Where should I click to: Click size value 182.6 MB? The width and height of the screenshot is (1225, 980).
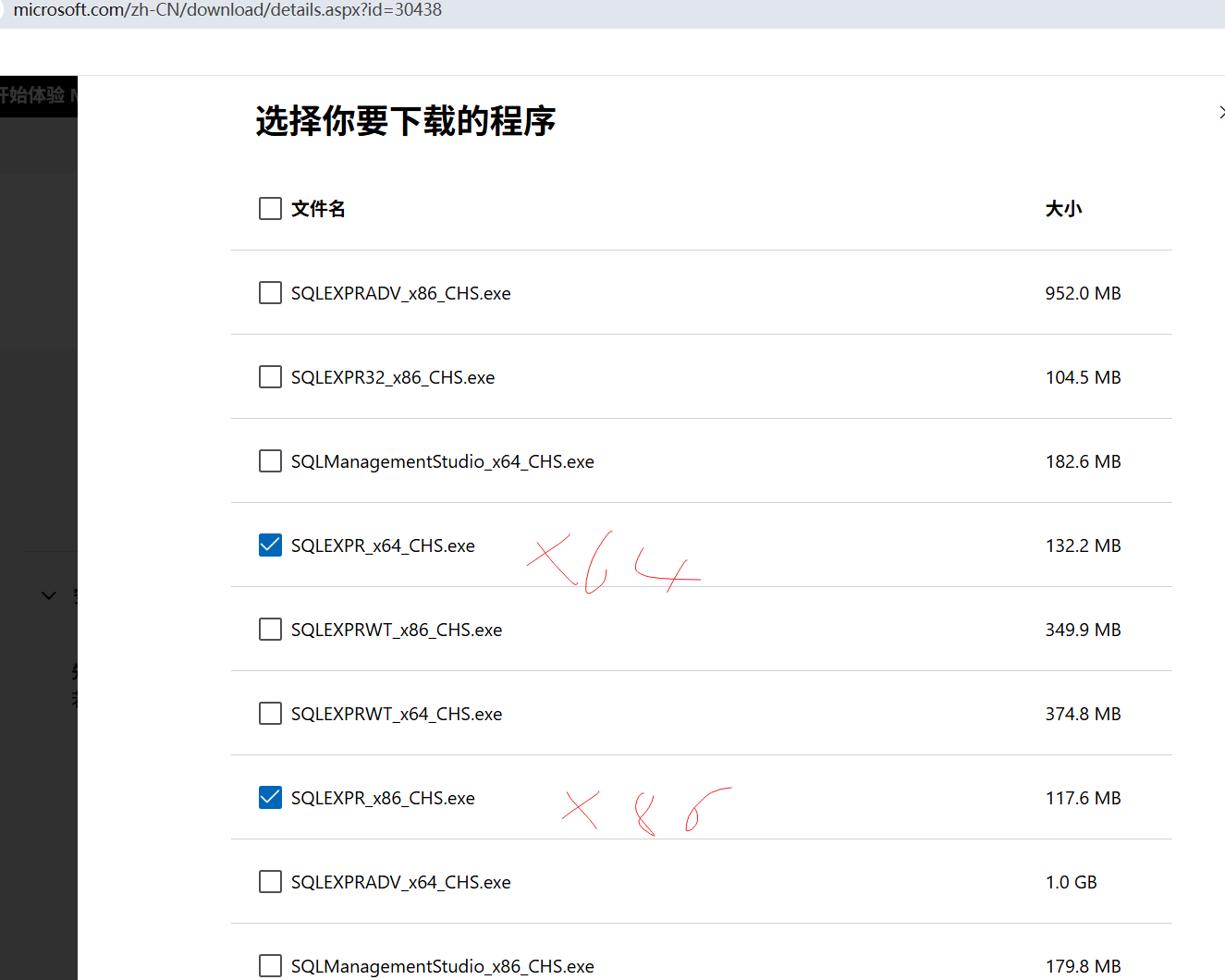coord(1083,461)
